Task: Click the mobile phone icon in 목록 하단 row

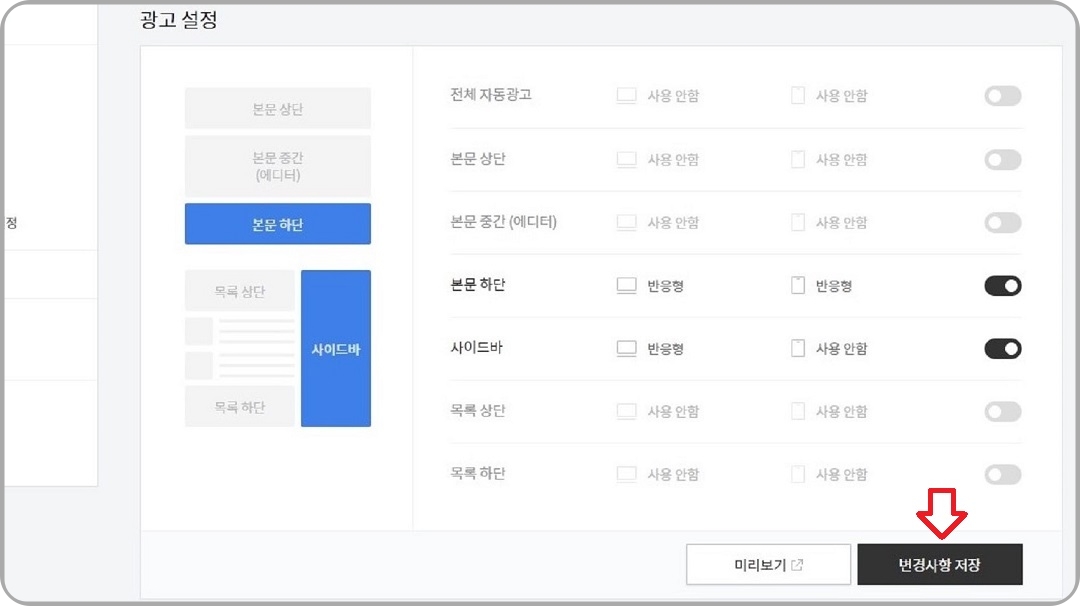Action: click(x=797, y=474)
